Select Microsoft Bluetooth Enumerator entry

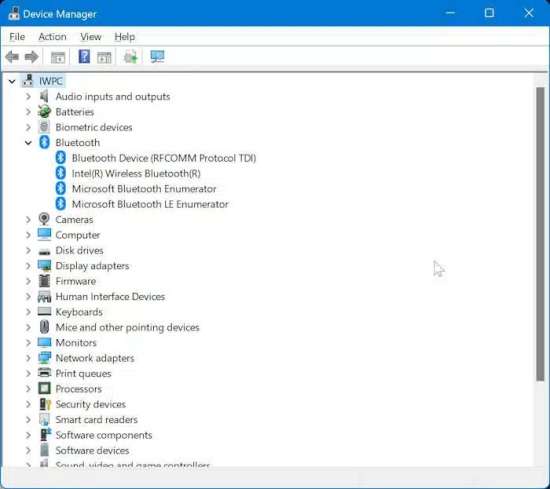[x=144, y=189]
